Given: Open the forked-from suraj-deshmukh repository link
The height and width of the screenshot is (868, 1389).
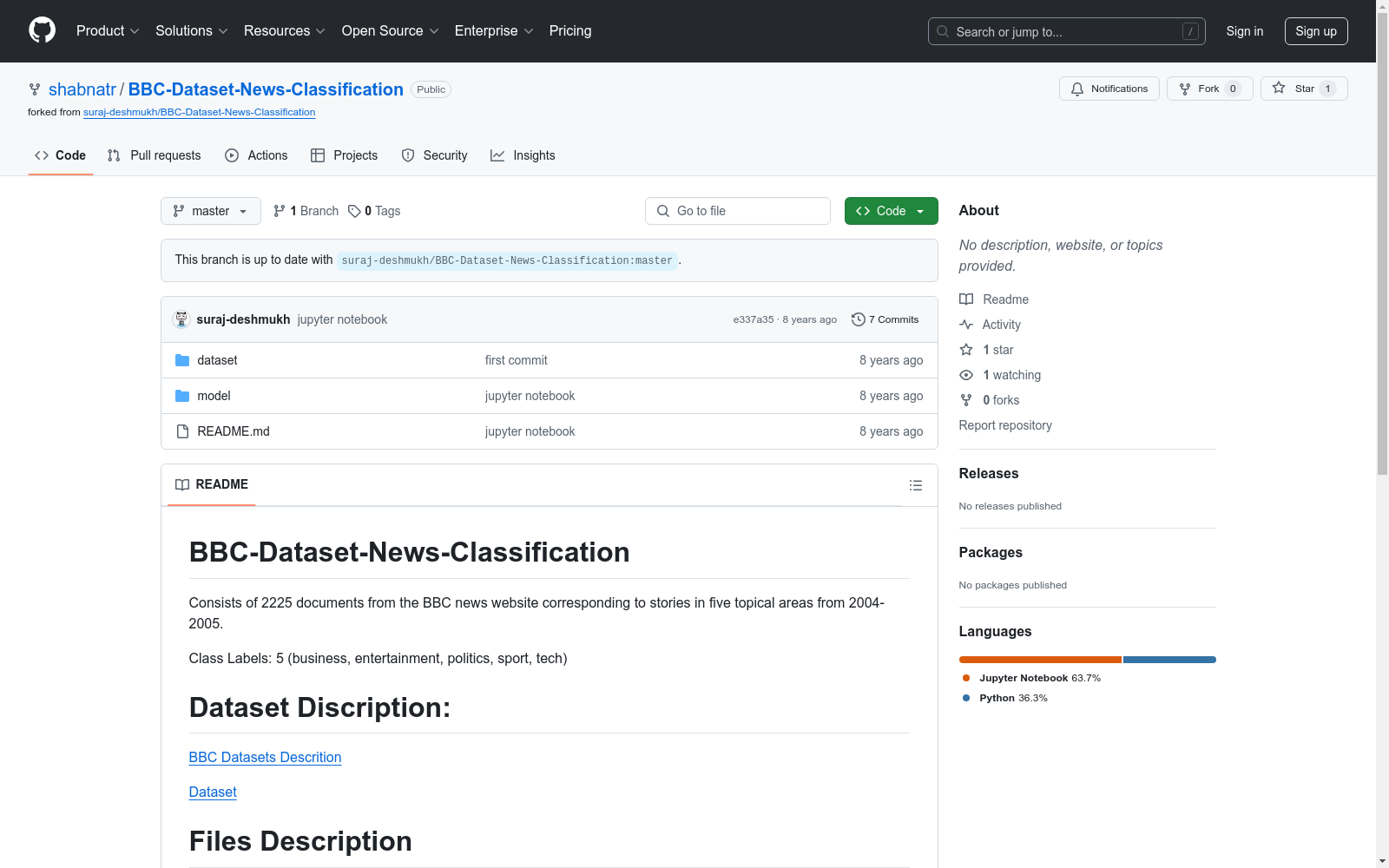Looking at the screenshot, I should click(199, 112).
